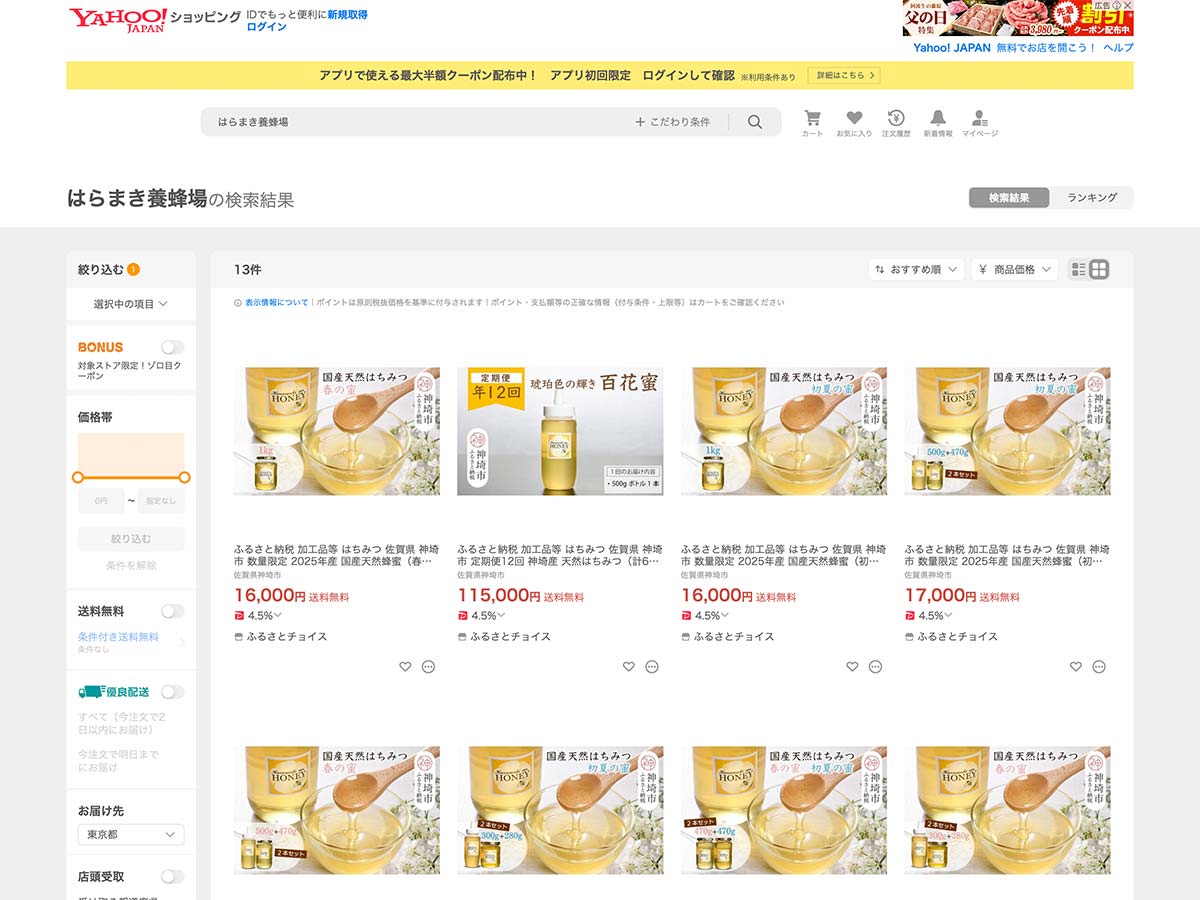Viewport: 1200px width, 900px height.
Task: Click the search text input field
Action: click(420, 122)
